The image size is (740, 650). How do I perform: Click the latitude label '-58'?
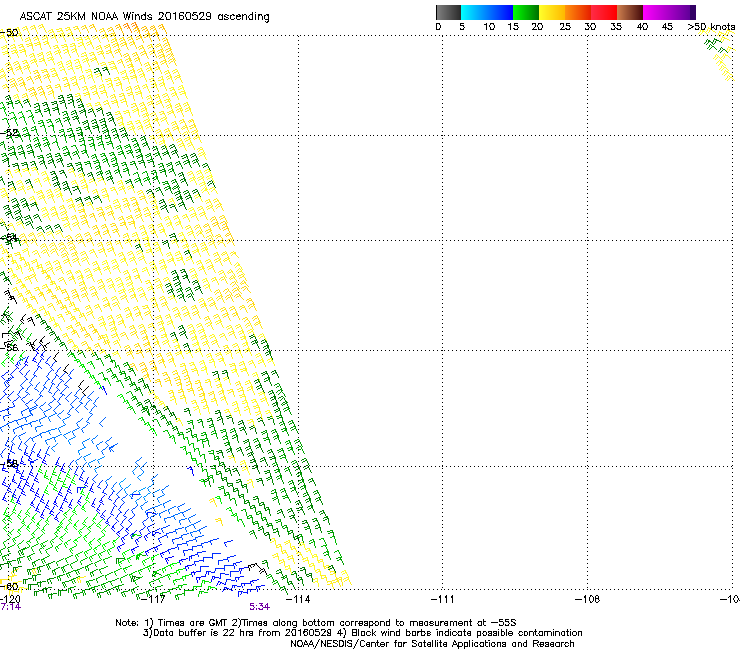(9, 464)
